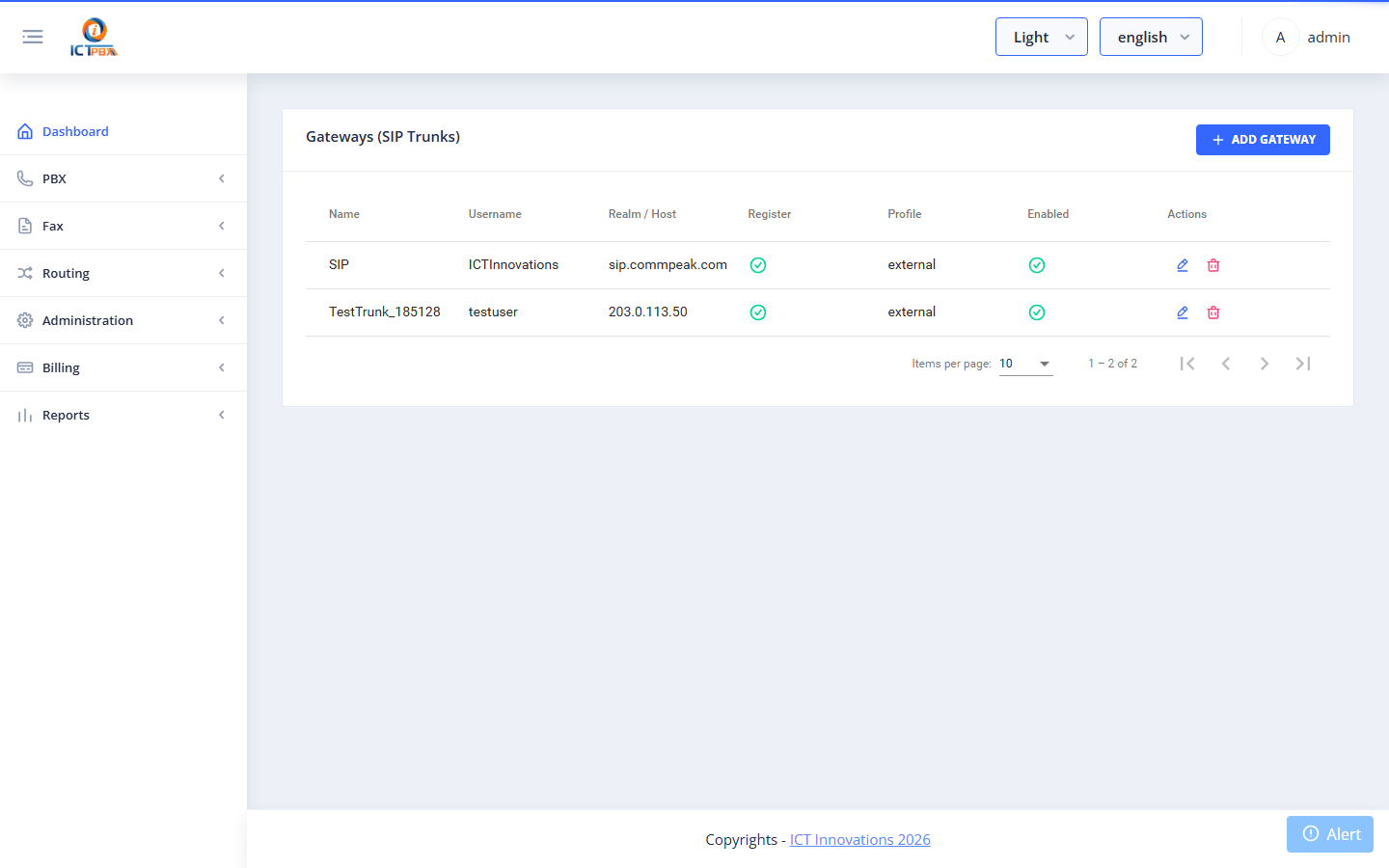The image size is (1389, 868).
Task: Click the Billing card icon
Action: [x=25, y=367]
